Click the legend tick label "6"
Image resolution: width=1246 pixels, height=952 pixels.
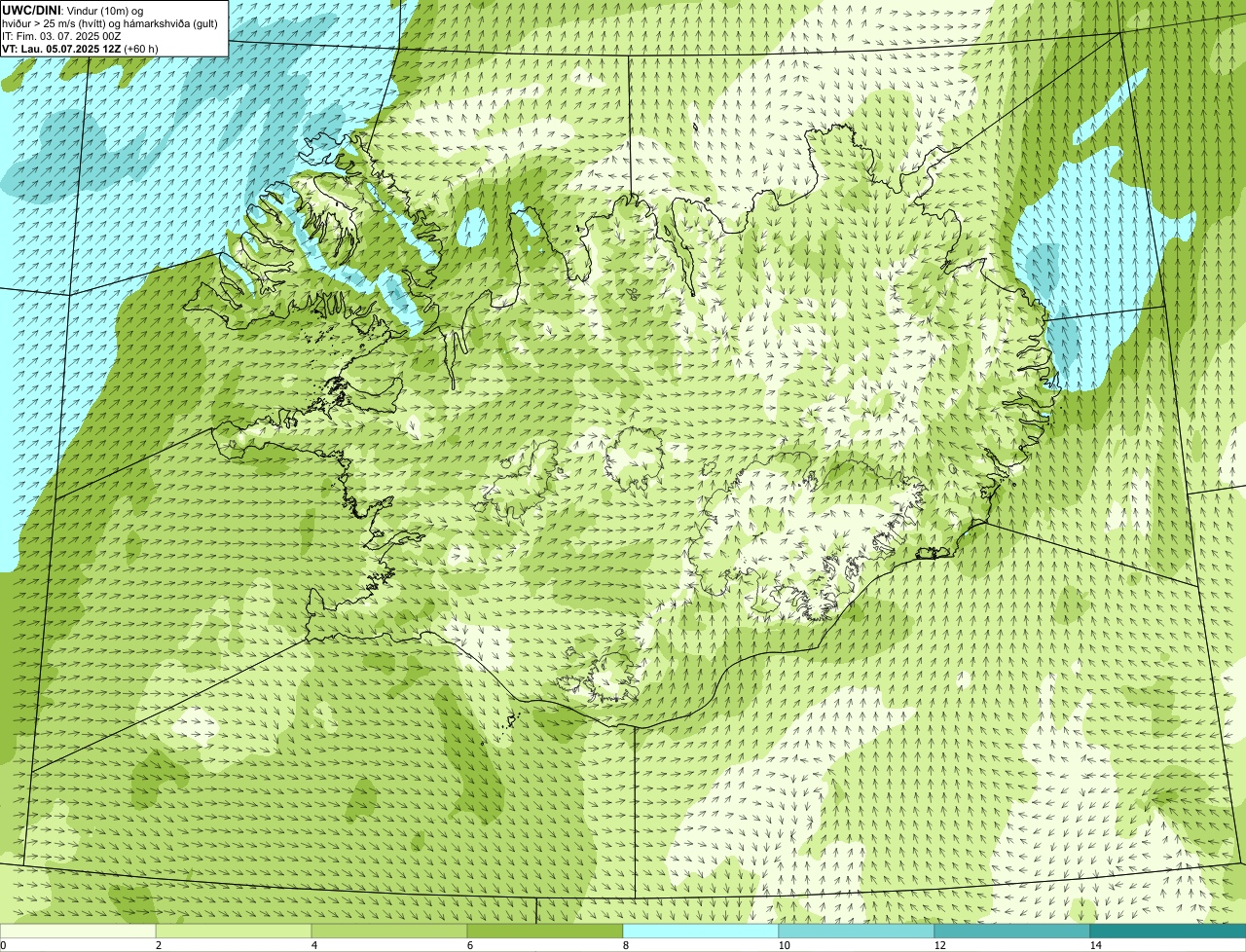[469, 945]
